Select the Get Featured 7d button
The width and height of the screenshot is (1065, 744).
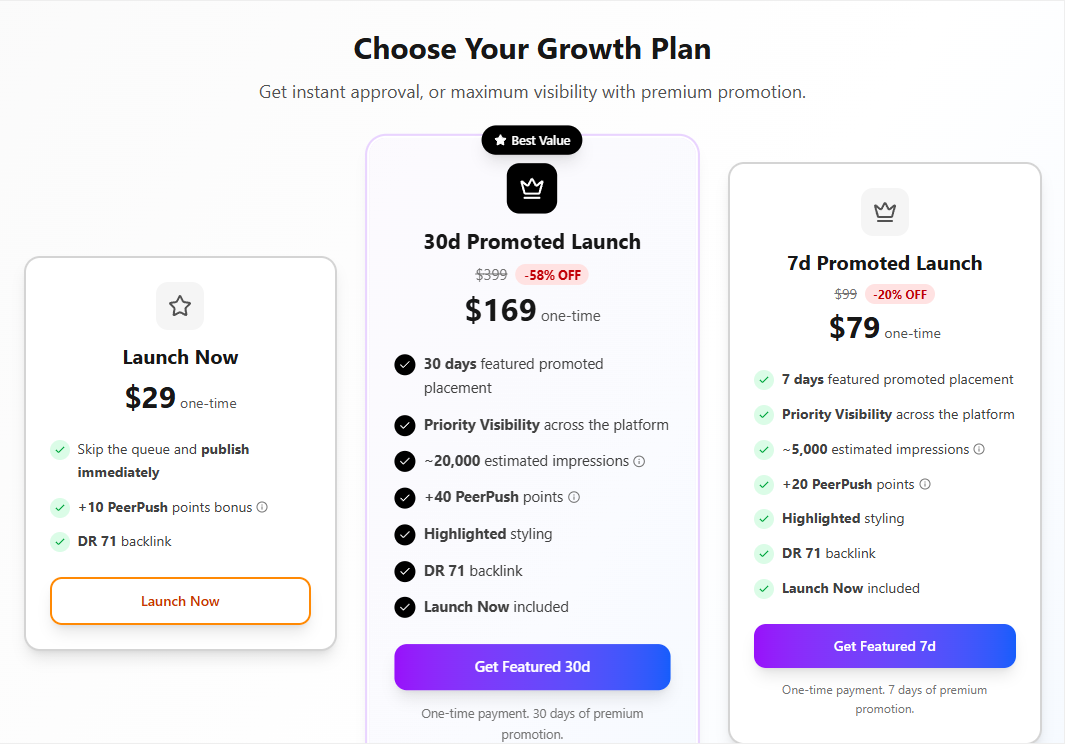point(884,646)
